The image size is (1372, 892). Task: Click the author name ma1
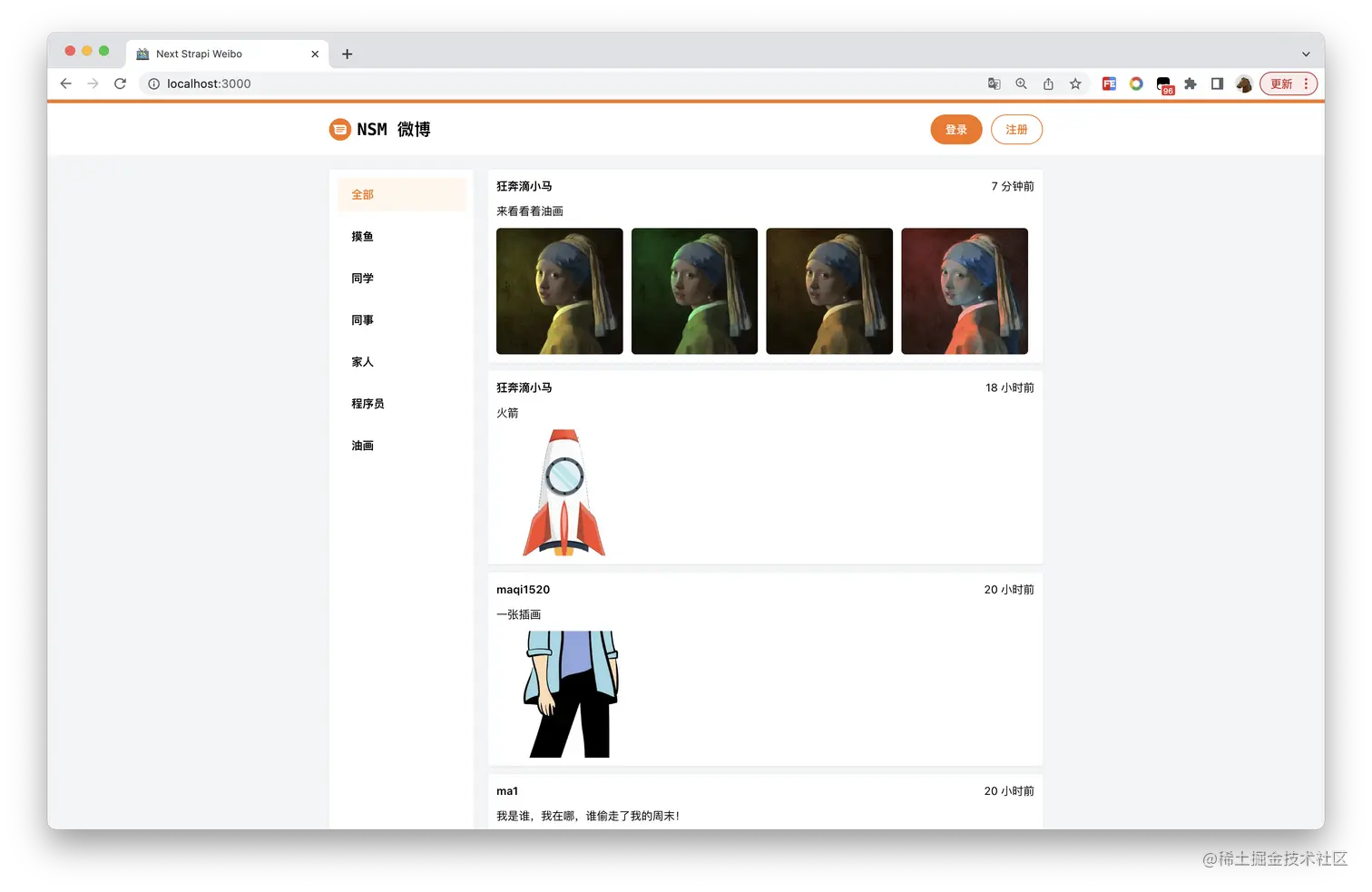click(x=507, y=790)
